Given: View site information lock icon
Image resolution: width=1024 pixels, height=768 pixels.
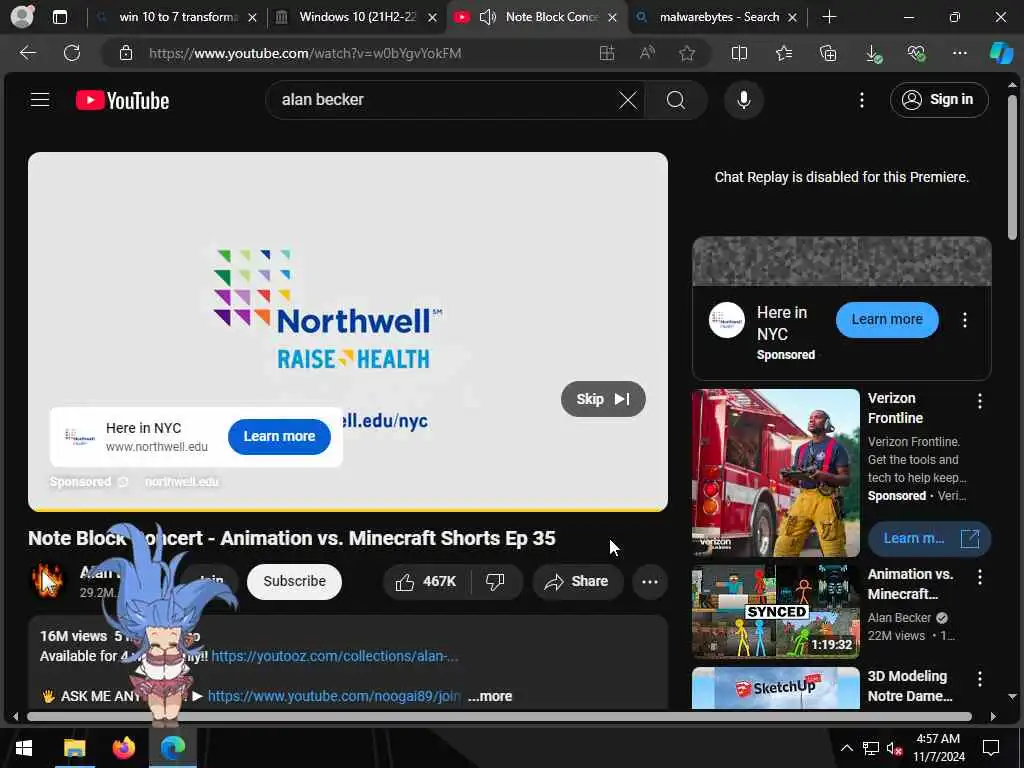Looking at the screenshot, I should (x=126, y=53).
